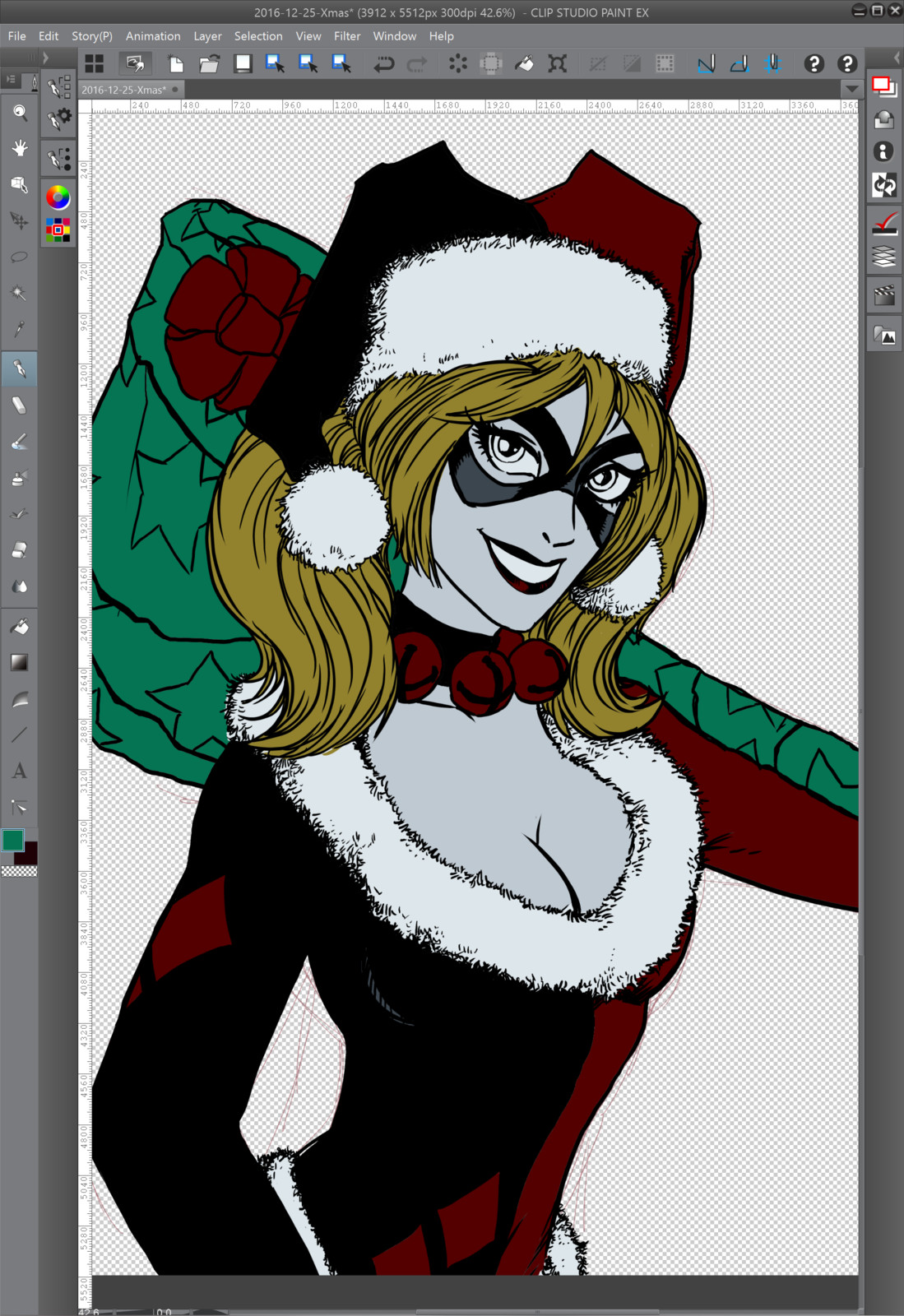Open a file with the folder icon
This screenshot has width=904, height=1316.
click(209, 63)
